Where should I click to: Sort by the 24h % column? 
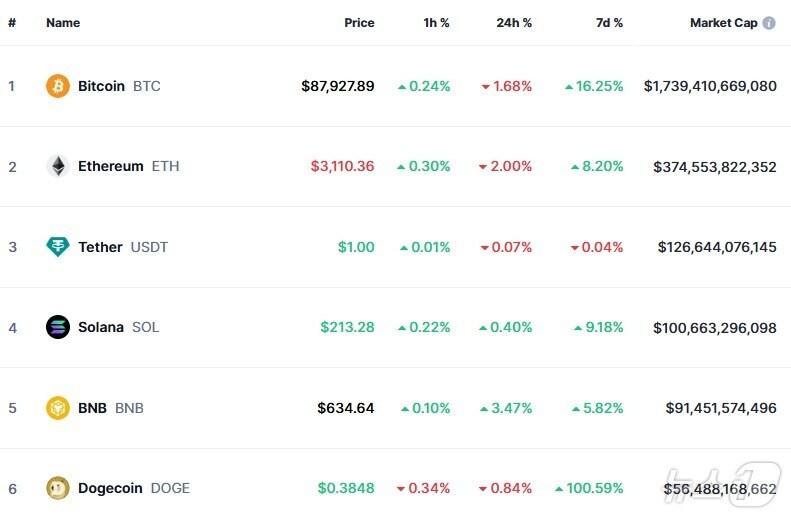tap(514, 23)
